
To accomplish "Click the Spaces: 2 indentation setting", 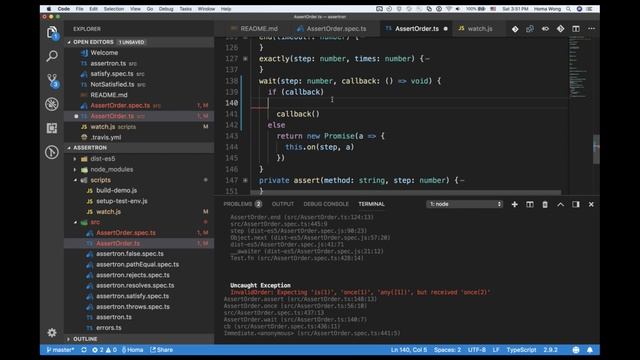I will [x=447, y=350].
